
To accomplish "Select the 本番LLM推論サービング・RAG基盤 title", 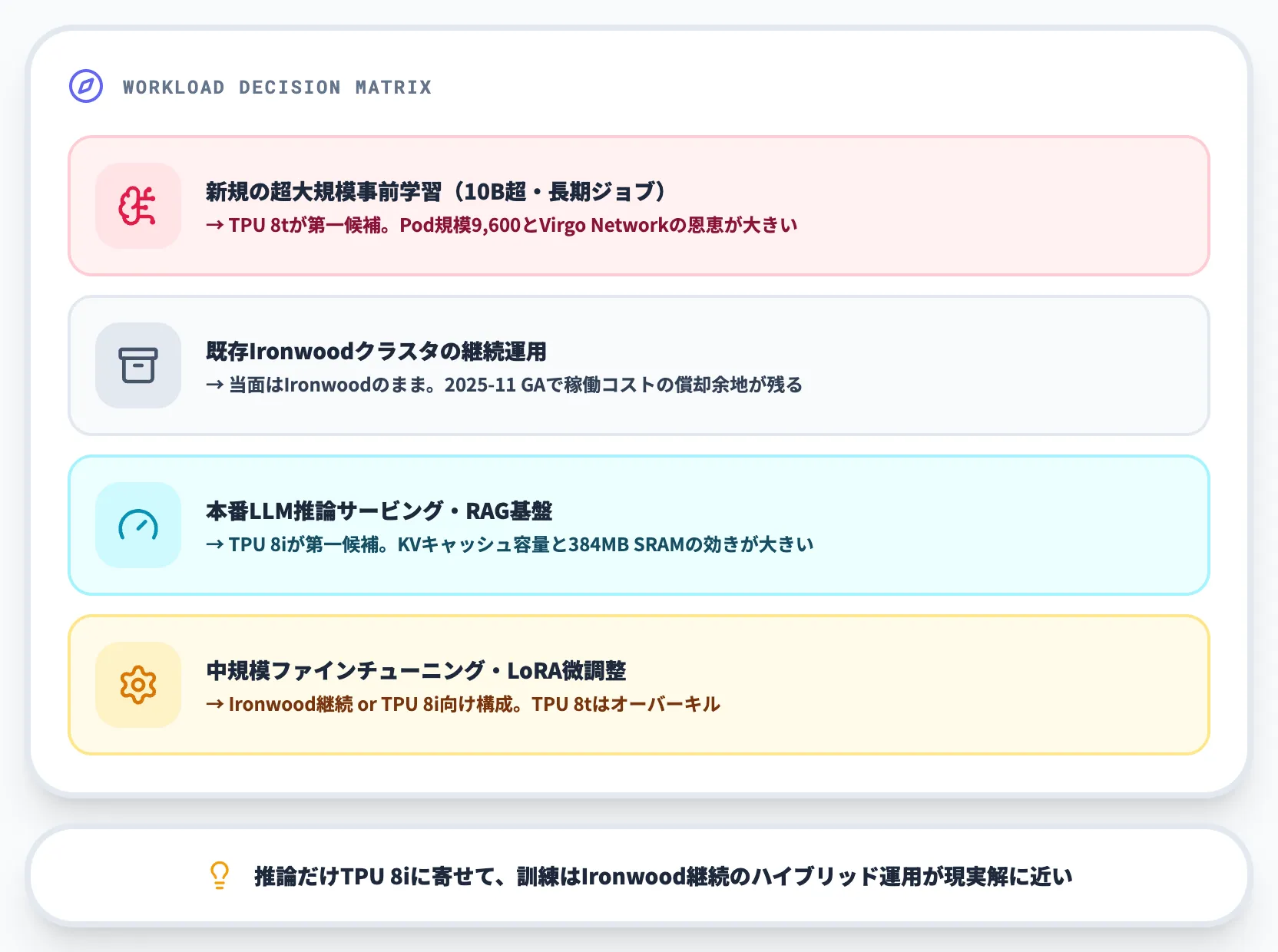I will coord(379,511).
